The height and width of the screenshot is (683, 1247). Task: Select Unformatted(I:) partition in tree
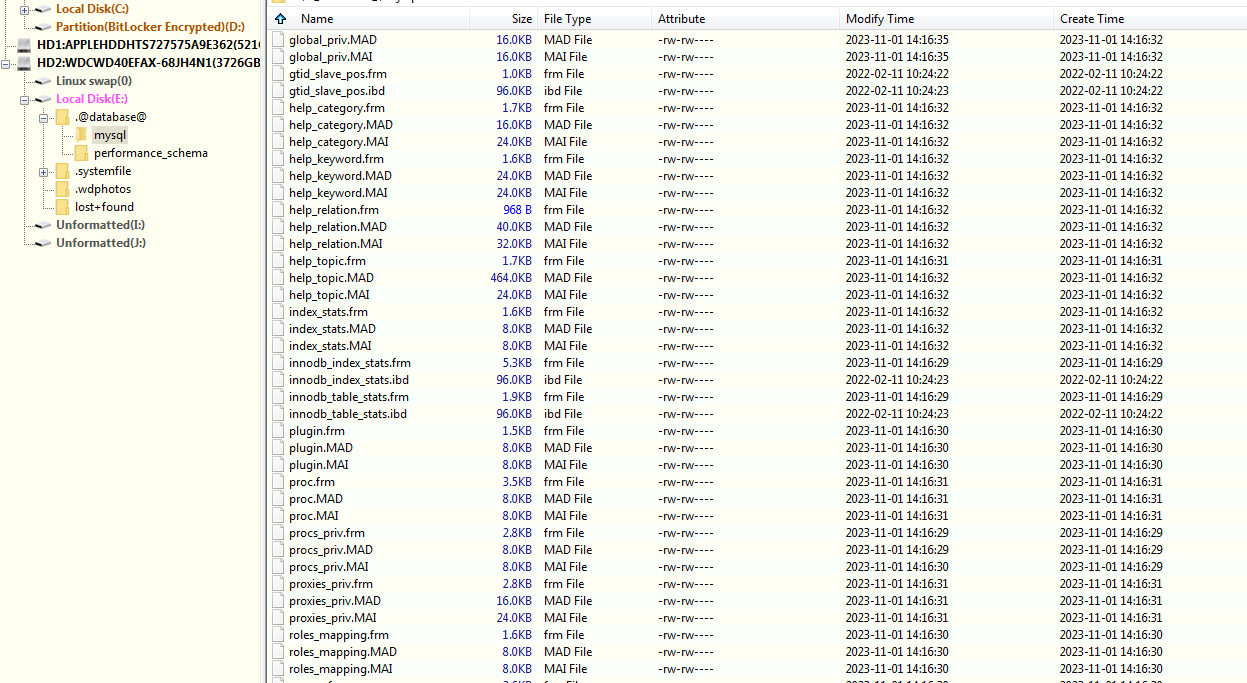(100, 225)
